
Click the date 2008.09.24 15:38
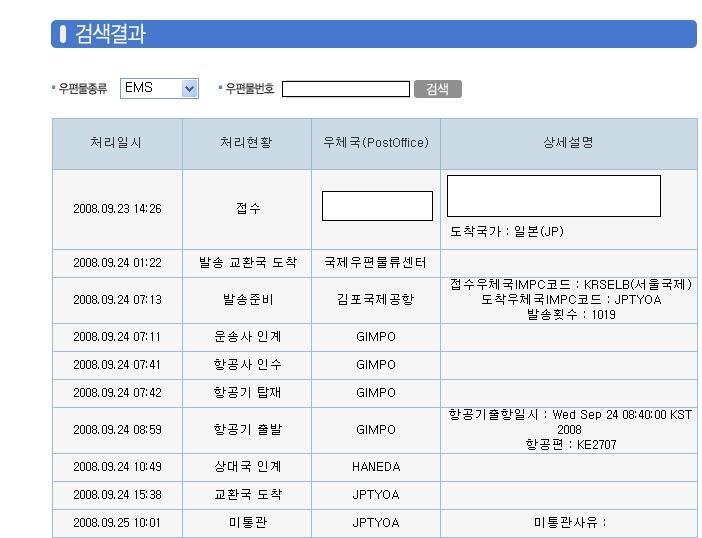(x=117, y=495)
